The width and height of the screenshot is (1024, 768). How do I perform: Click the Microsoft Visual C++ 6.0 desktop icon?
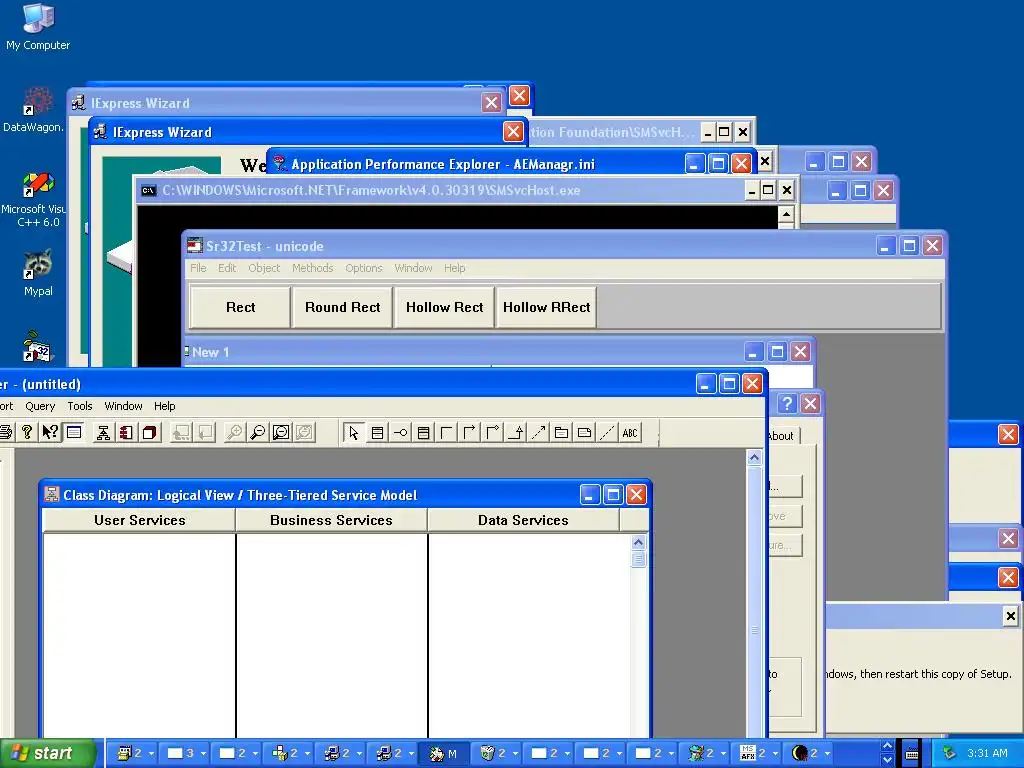click(x=36, y=200)
